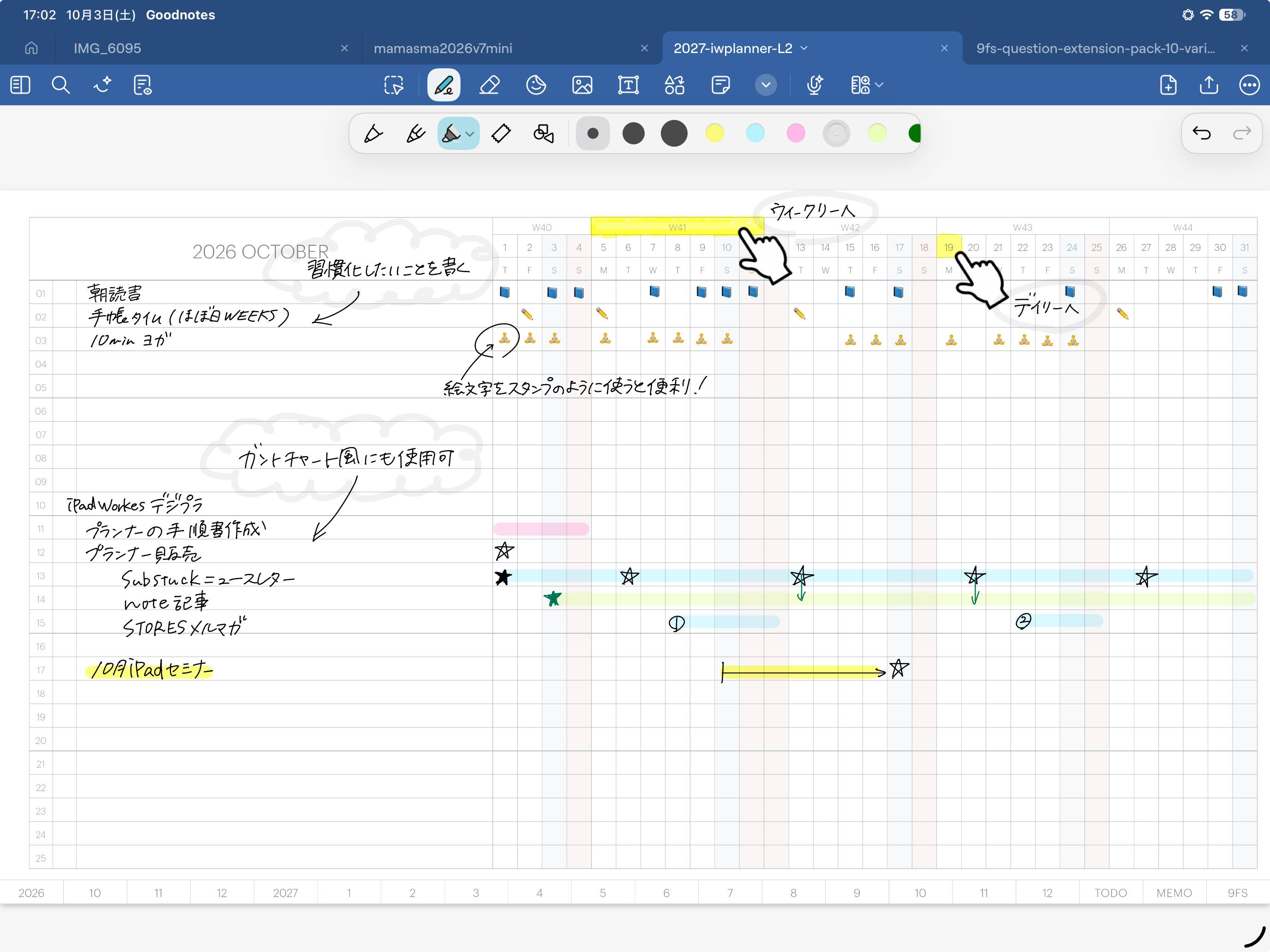Switch to the mamasma2026v7mini tab
The image size is (1270, 952).
click(x=443, y=48)
